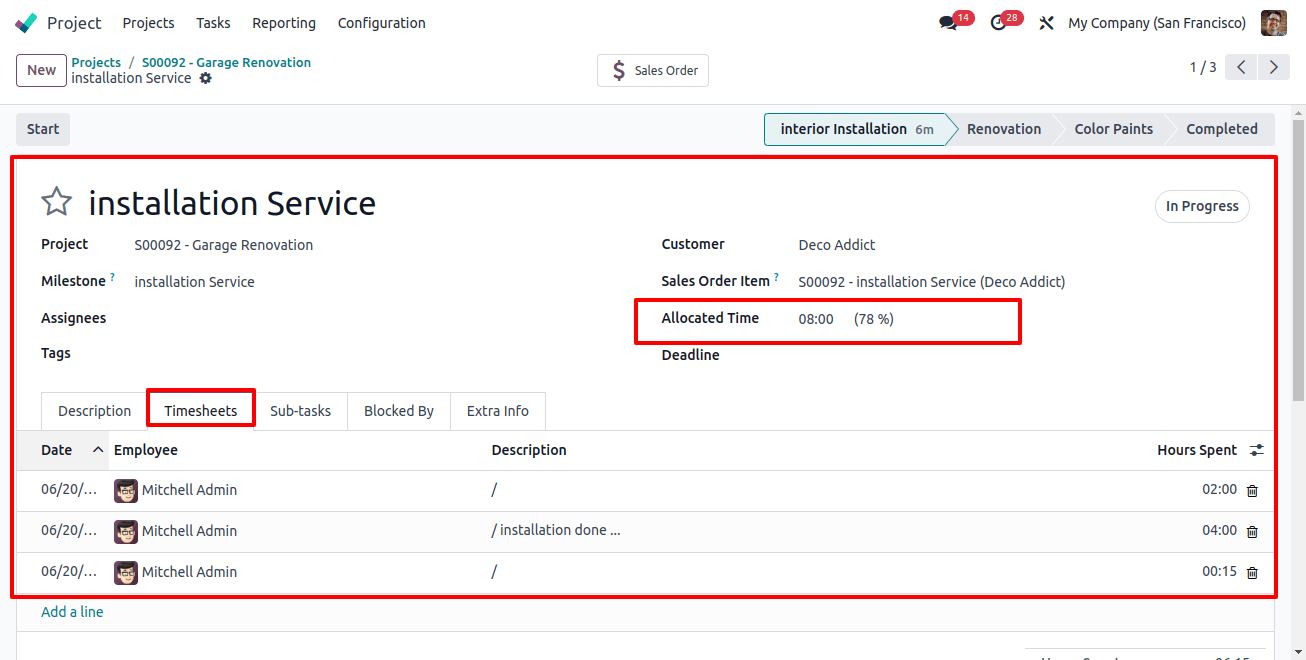
Task: Click the Project app logo icon
Action: pos(27,22)
